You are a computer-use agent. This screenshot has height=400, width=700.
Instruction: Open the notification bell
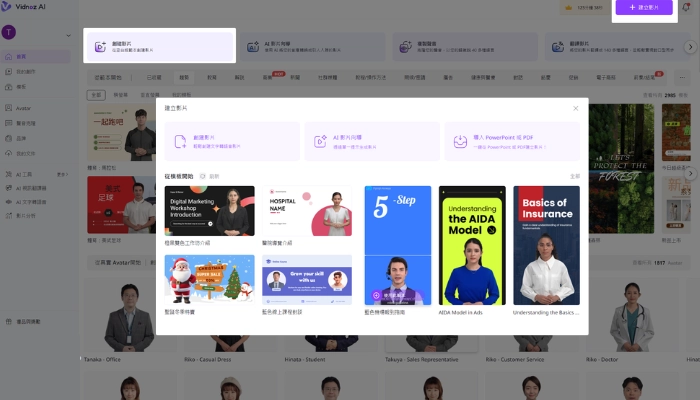(686, 7)
